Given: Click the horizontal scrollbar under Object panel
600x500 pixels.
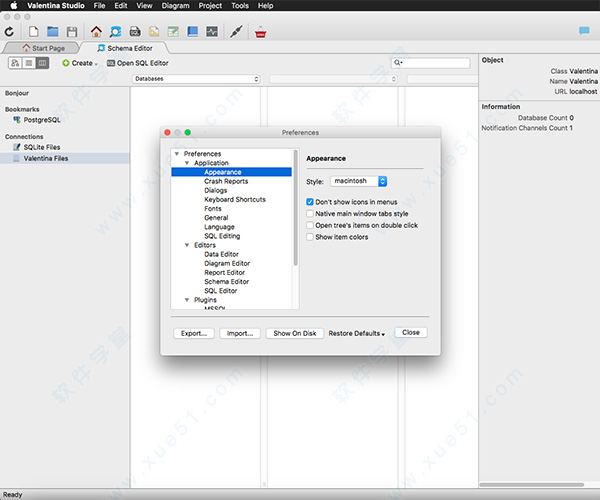Looking at the screenshot, I should [532, 484].
